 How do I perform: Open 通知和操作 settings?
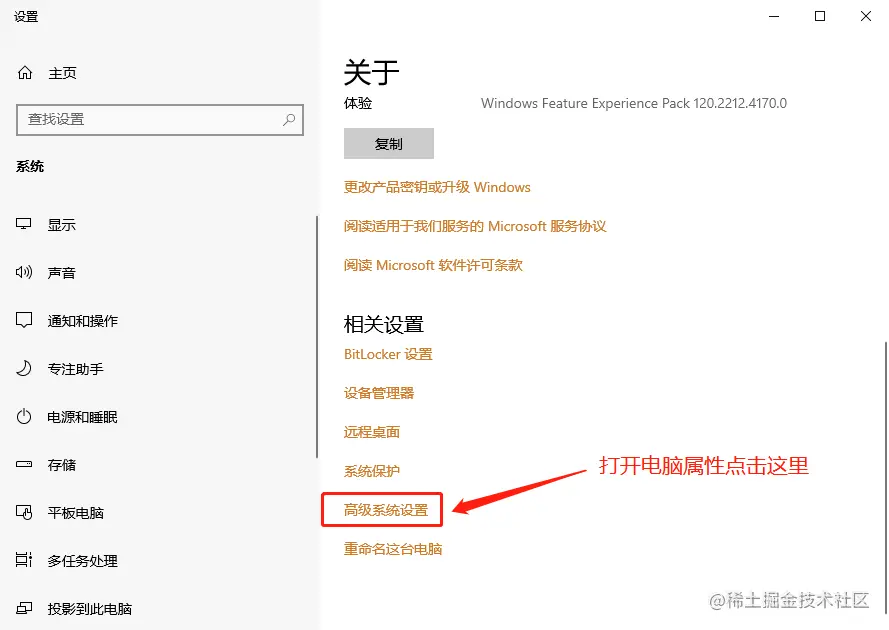click(x=83, y=321)
